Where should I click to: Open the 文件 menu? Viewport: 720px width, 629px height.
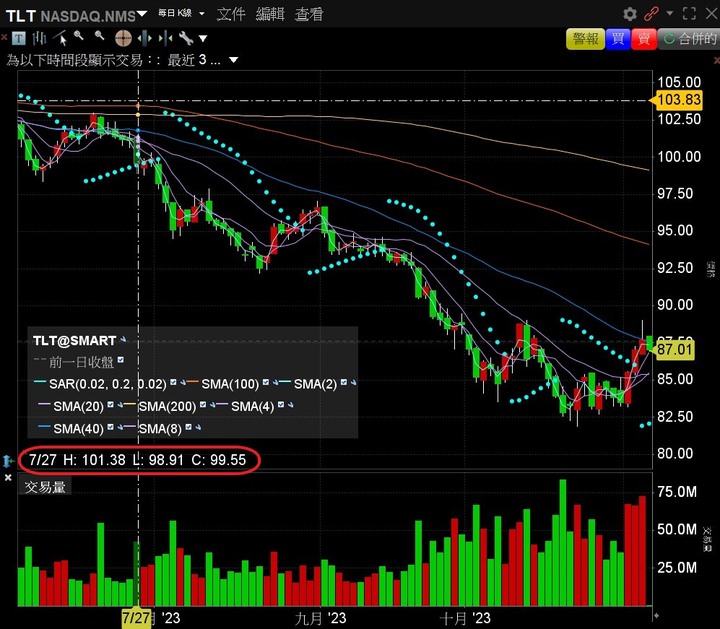coord(231,14)
